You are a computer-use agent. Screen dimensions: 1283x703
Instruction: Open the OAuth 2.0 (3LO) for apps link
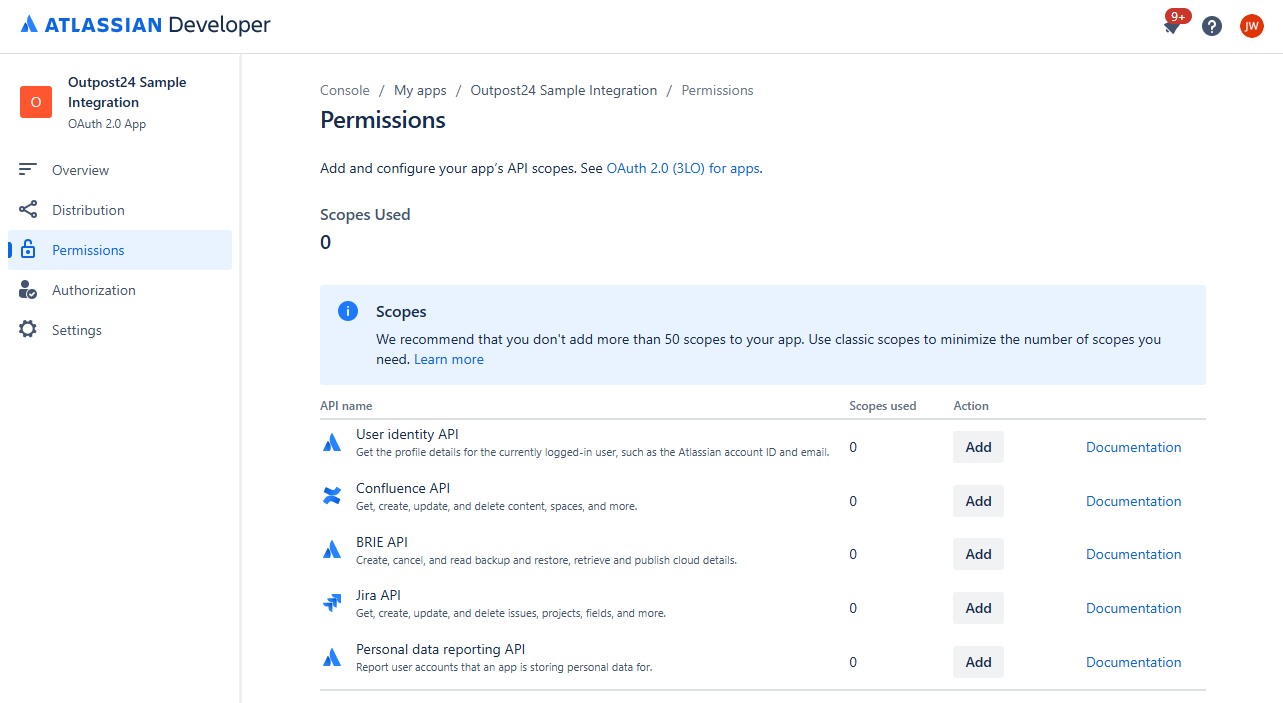tap(682, 168)
